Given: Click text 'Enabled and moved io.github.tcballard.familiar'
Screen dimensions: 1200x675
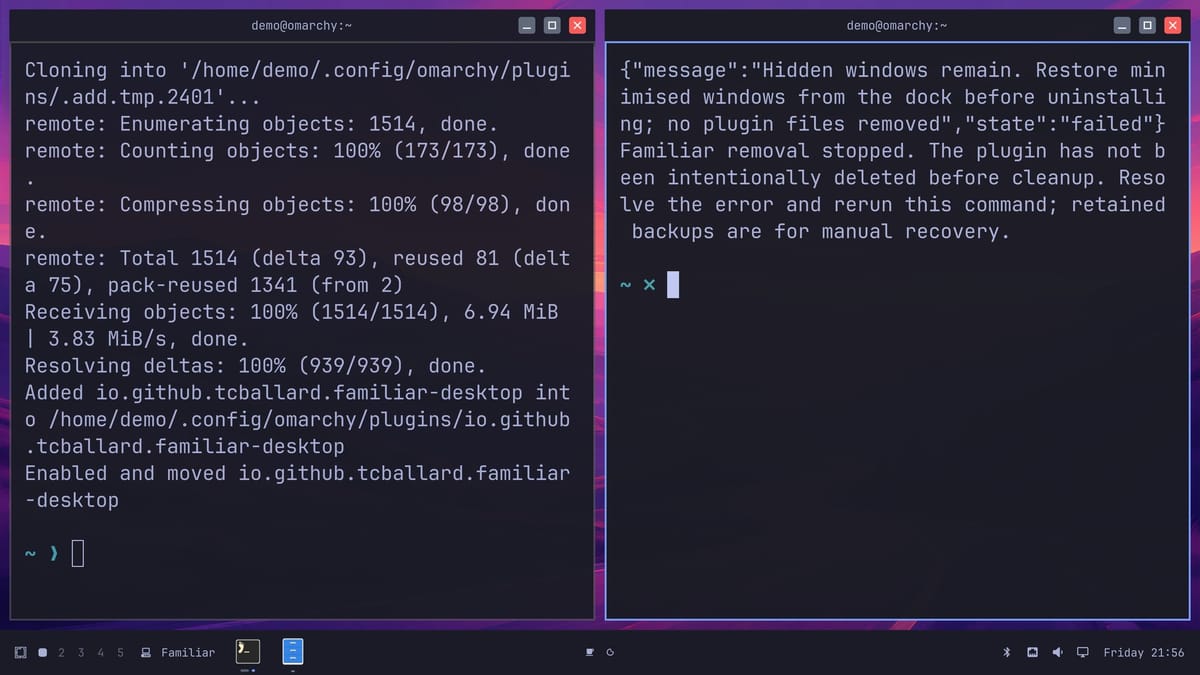Looking at the screenshot, I should 297,473.
